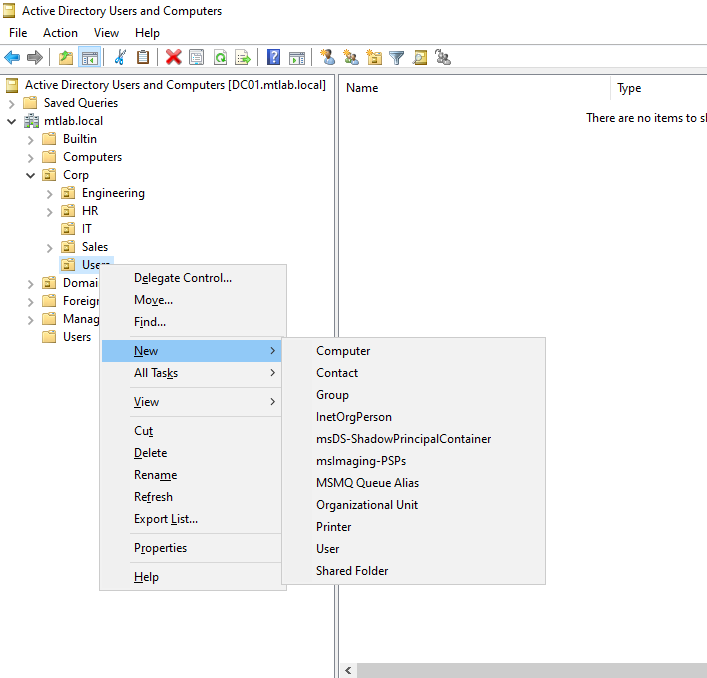The height and width of the screenshot is (678, 707).
Task: Create new Computer from submenu
Action: tap(413, 351)
